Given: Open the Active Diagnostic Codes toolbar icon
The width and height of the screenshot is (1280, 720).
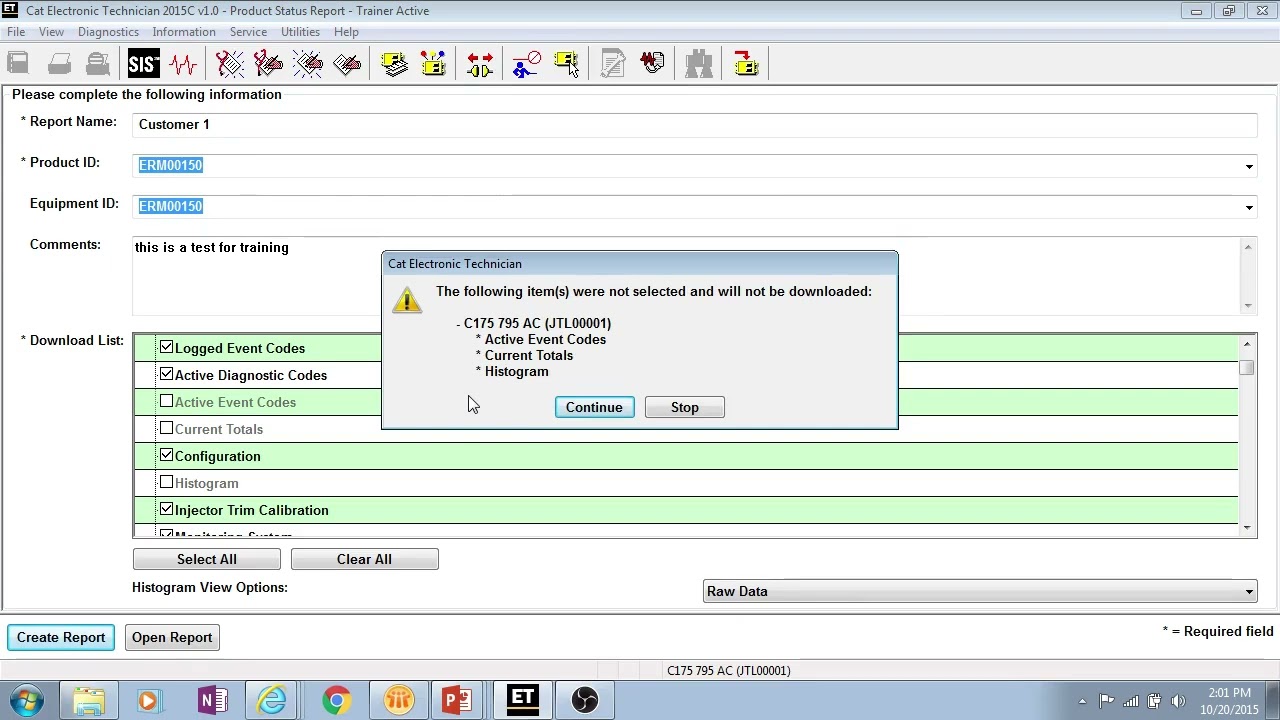Looking at the screenshot, I should coord(230,65).
